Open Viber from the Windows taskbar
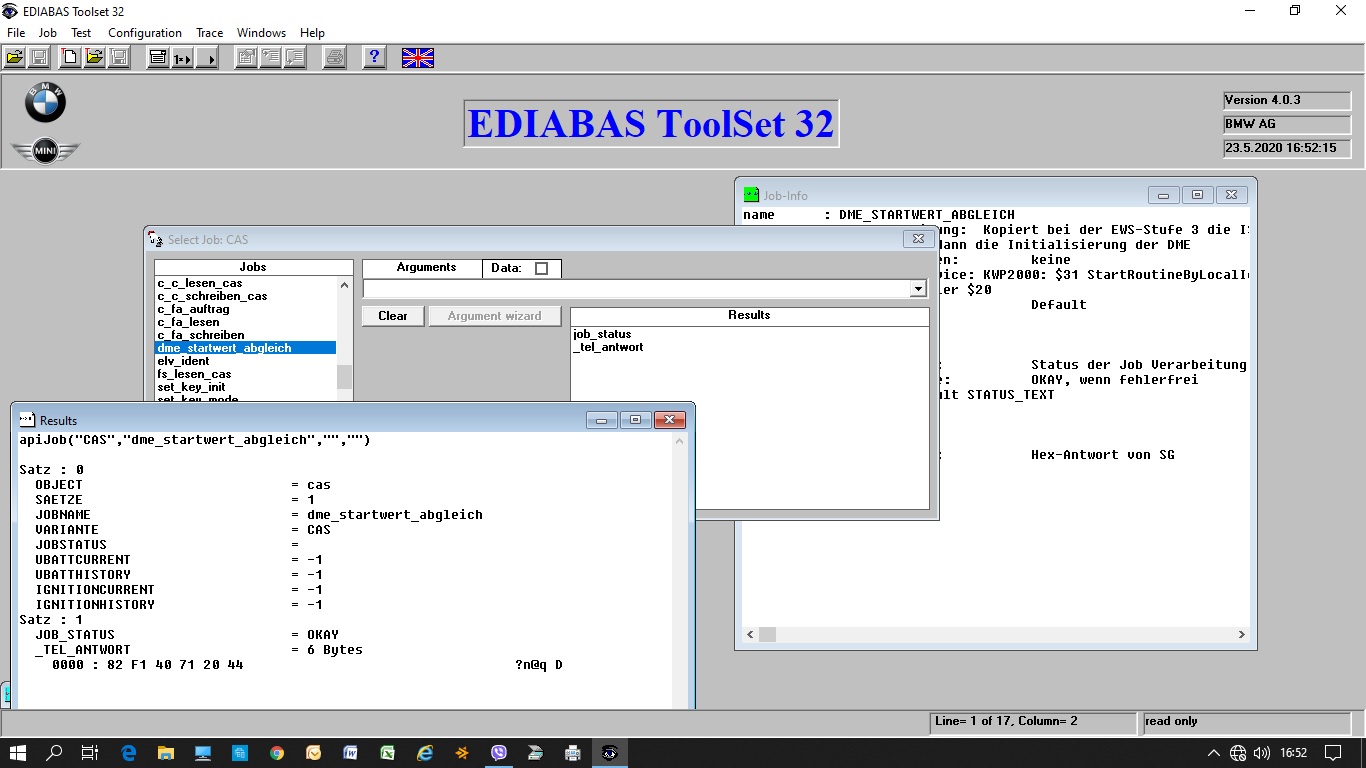This screenshot has height=768, width=1366. (x=499, y=753)
